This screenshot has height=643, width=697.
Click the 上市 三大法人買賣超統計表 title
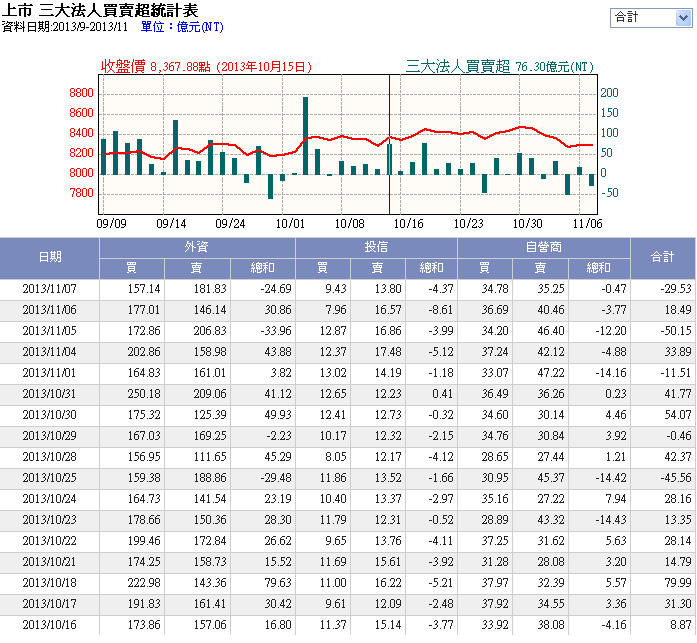100,10
